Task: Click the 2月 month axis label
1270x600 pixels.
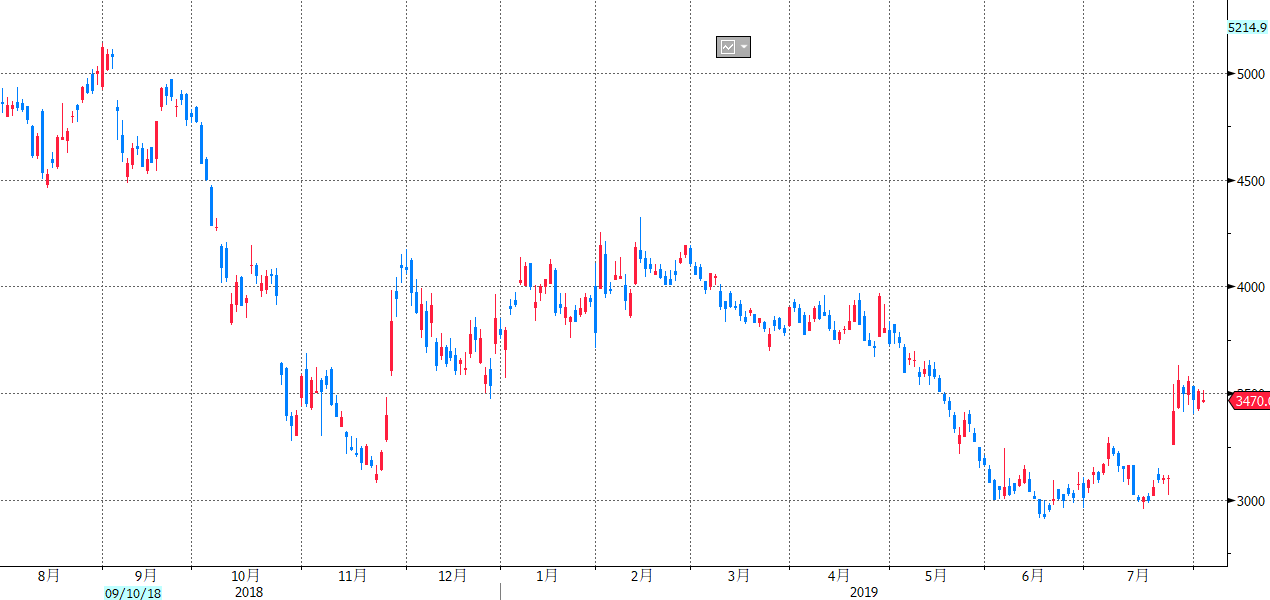Action: [642, 576]
